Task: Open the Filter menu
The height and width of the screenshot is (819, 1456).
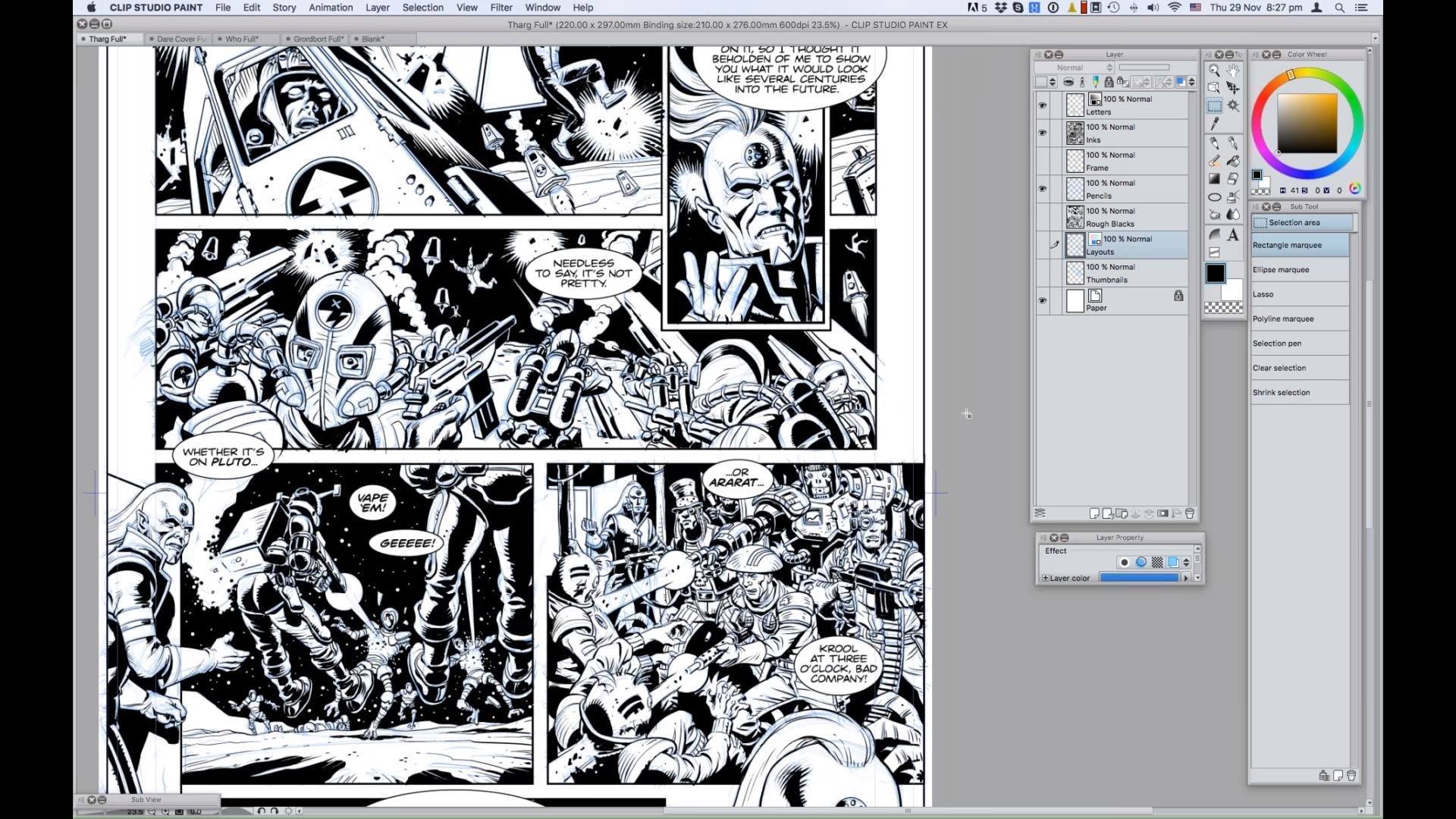Action: (501, 8)
